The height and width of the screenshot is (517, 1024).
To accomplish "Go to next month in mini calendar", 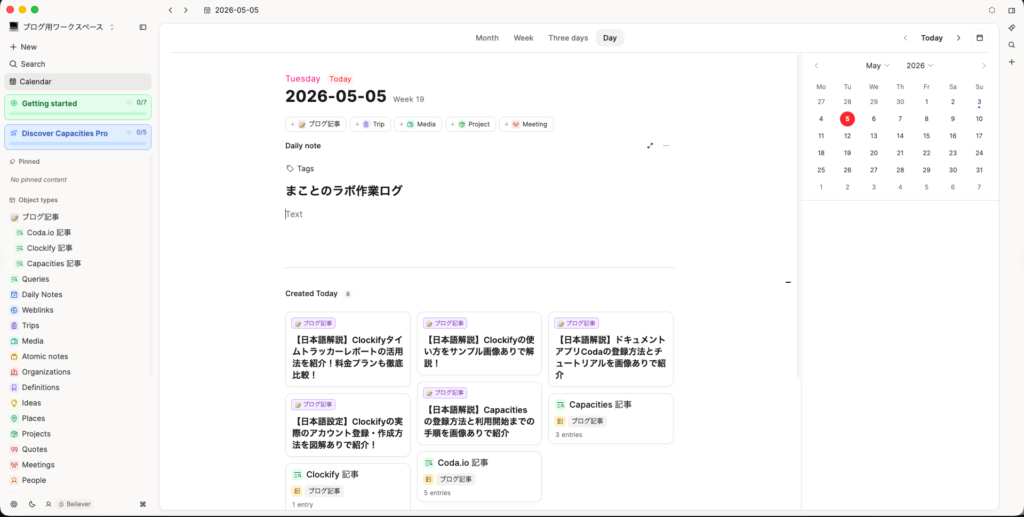I will tap(984, 66).
